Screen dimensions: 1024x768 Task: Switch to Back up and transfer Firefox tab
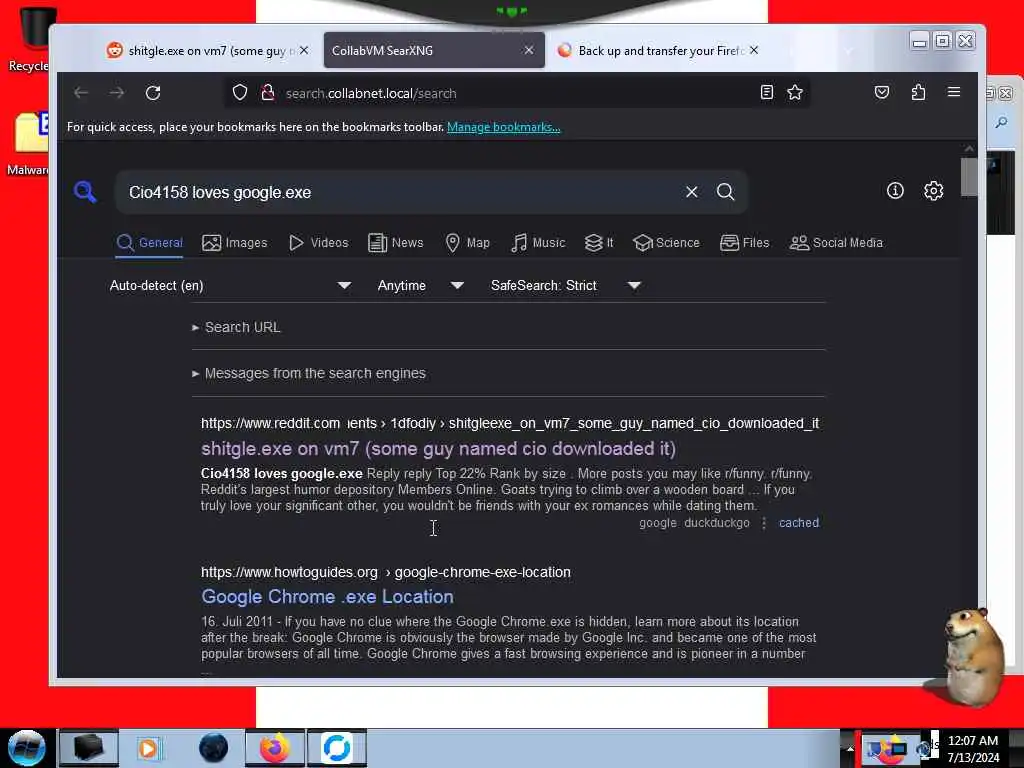tap(656, 50)
